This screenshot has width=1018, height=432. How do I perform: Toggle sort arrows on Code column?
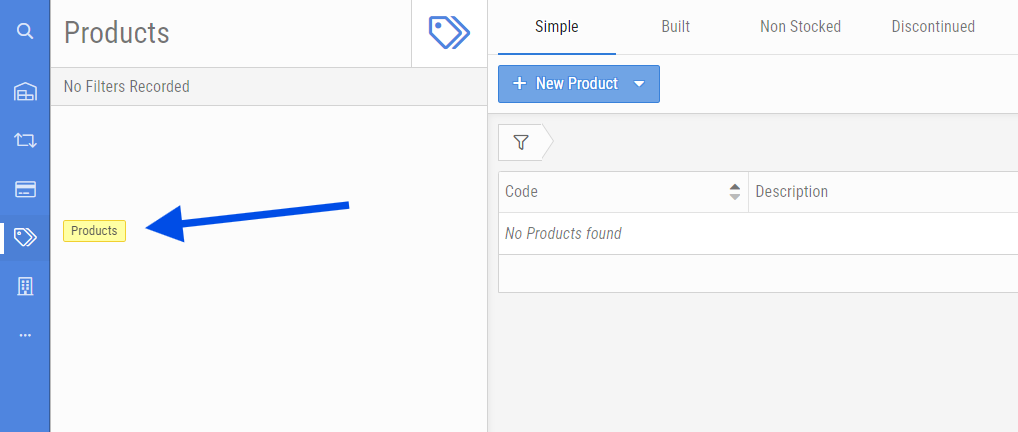[x=735, y=192]
